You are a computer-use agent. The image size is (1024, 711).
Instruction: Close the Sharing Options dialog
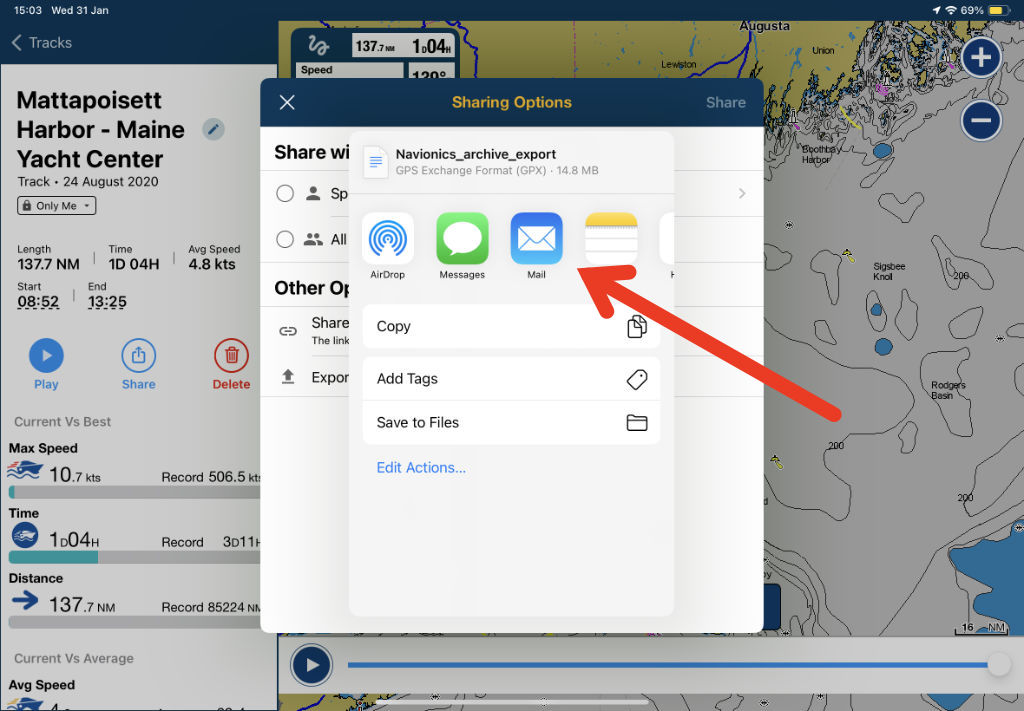pos(287,103)
